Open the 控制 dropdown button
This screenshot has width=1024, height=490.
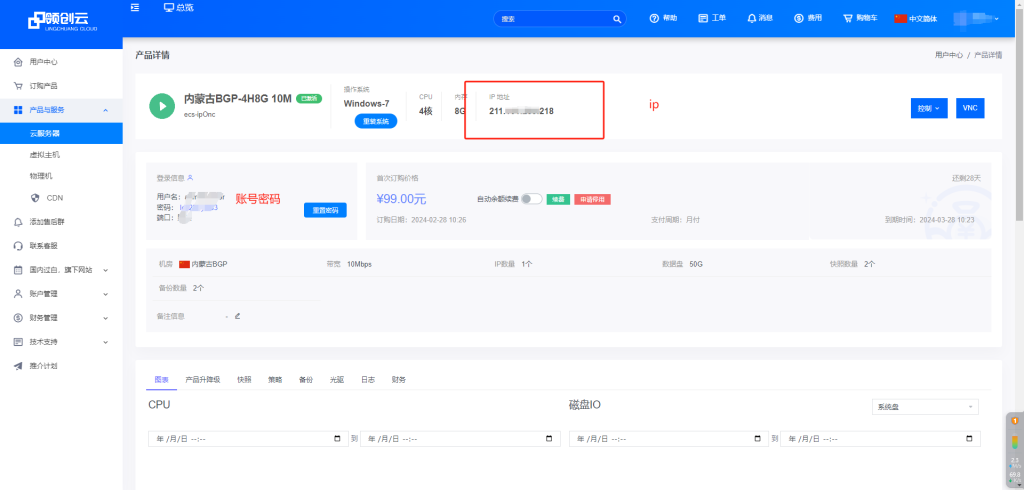(x=929, y=108)
